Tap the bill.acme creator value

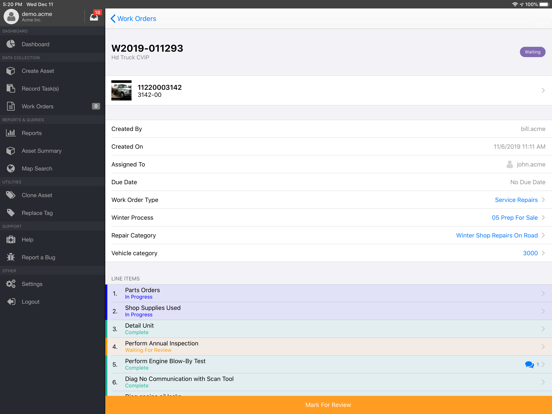(x=533, y=129)
